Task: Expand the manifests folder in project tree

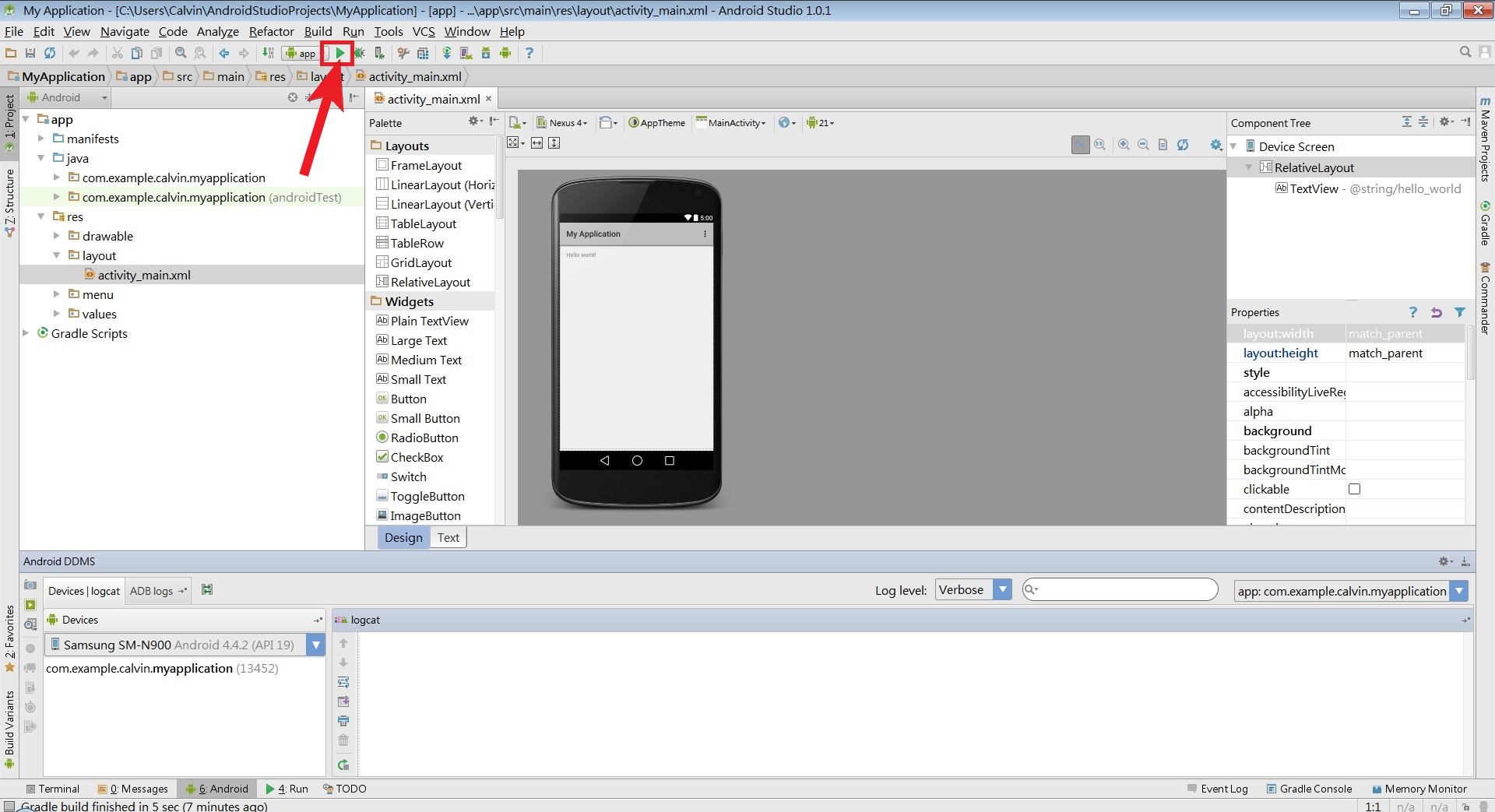Action: coord(41,139)
